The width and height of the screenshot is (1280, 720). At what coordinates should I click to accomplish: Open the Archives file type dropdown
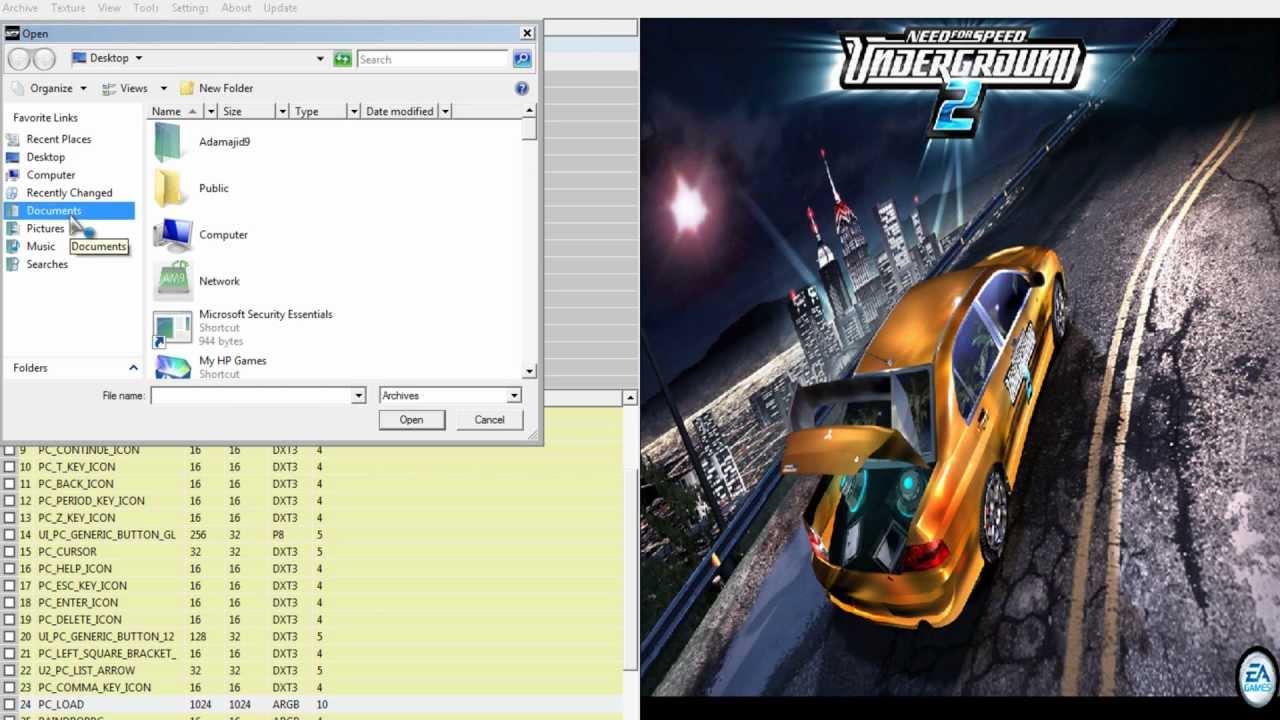click(x=514, y=396)
